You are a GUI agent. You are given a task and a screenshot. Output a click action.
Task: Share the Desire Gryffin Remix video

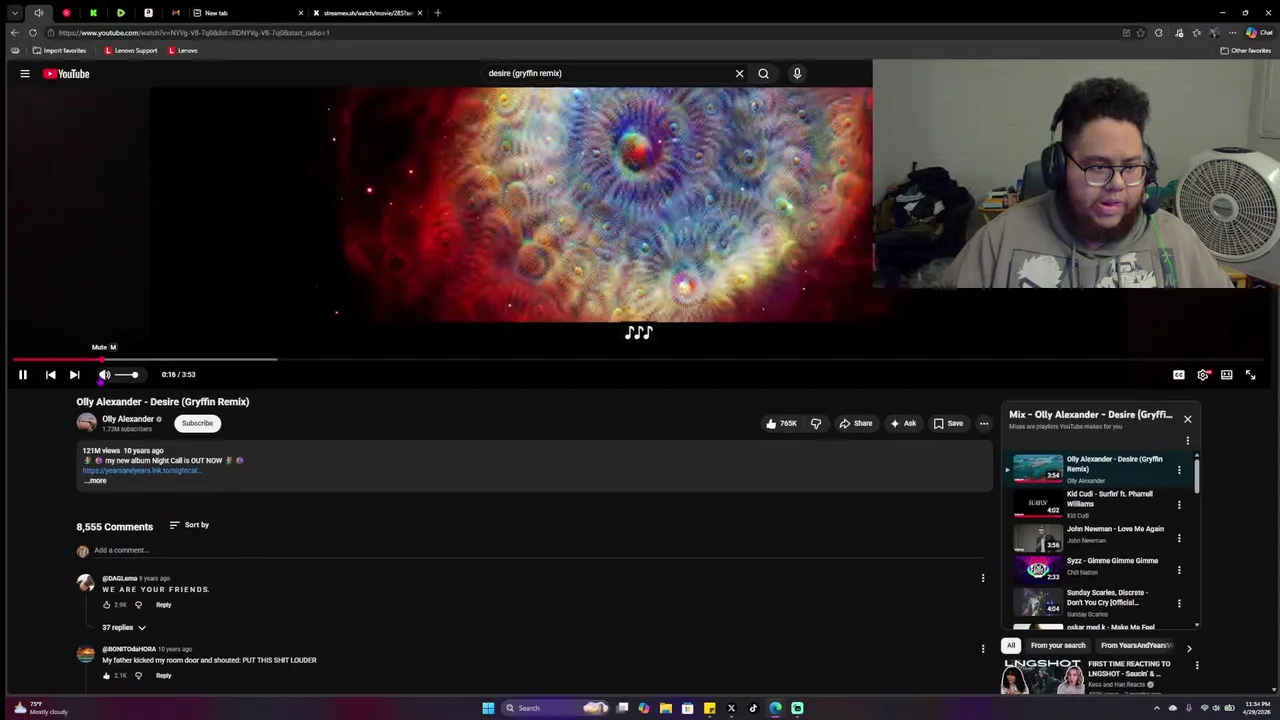[856, 424]
